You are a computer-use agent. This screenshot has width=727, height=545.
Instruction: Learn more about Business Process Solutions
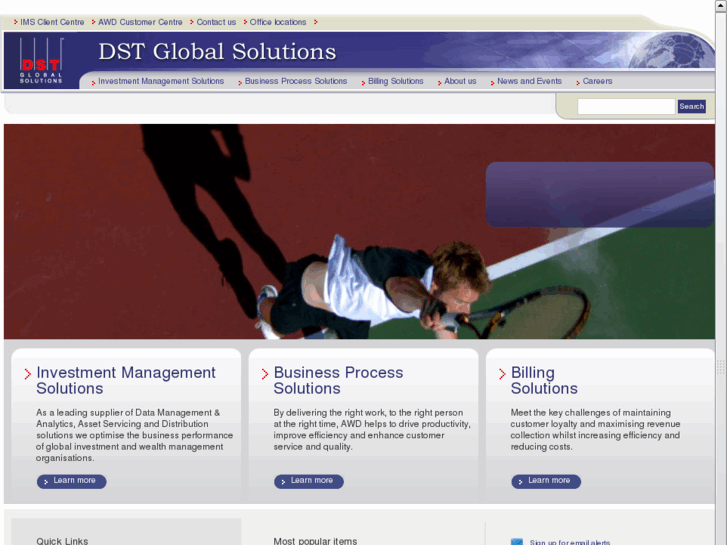[x=309, y=481]
